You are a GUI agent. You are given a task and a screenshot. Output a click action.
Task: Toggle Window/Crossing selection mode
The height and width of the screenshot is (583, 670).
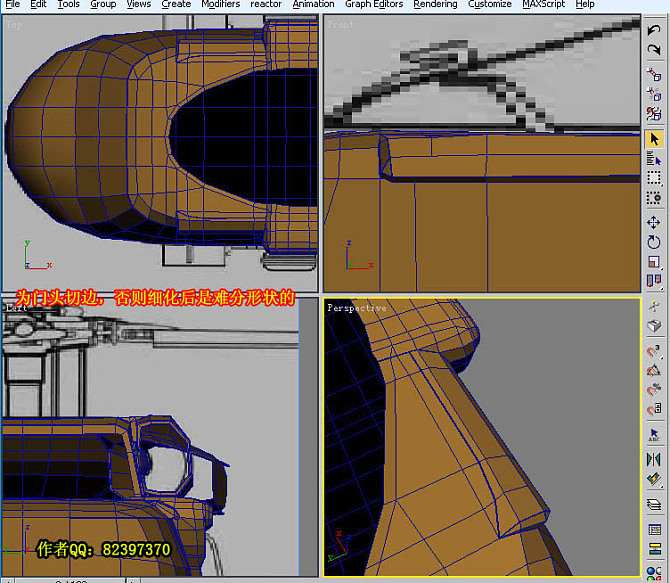point(653,198)
